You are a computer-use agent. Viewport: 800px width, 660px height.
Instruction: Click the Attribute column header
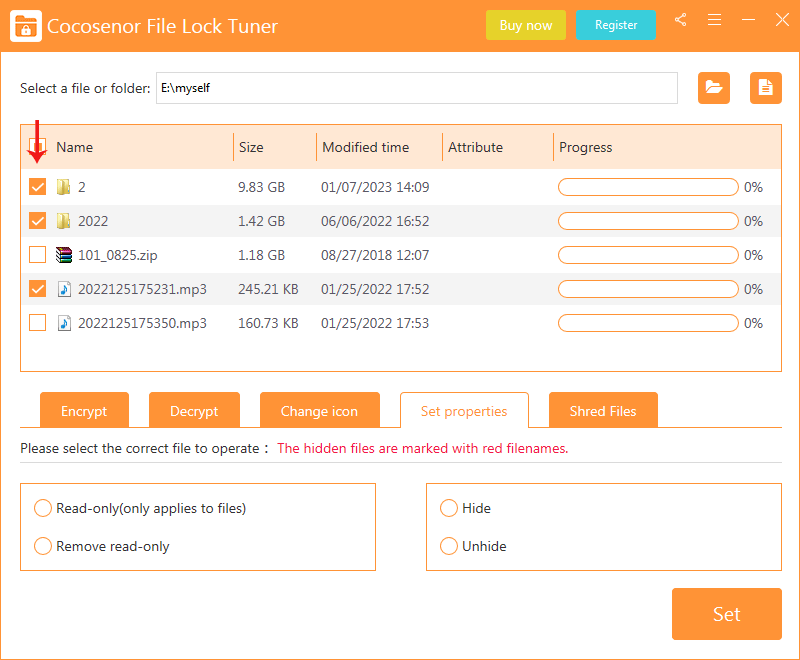(x=476, y=147)
